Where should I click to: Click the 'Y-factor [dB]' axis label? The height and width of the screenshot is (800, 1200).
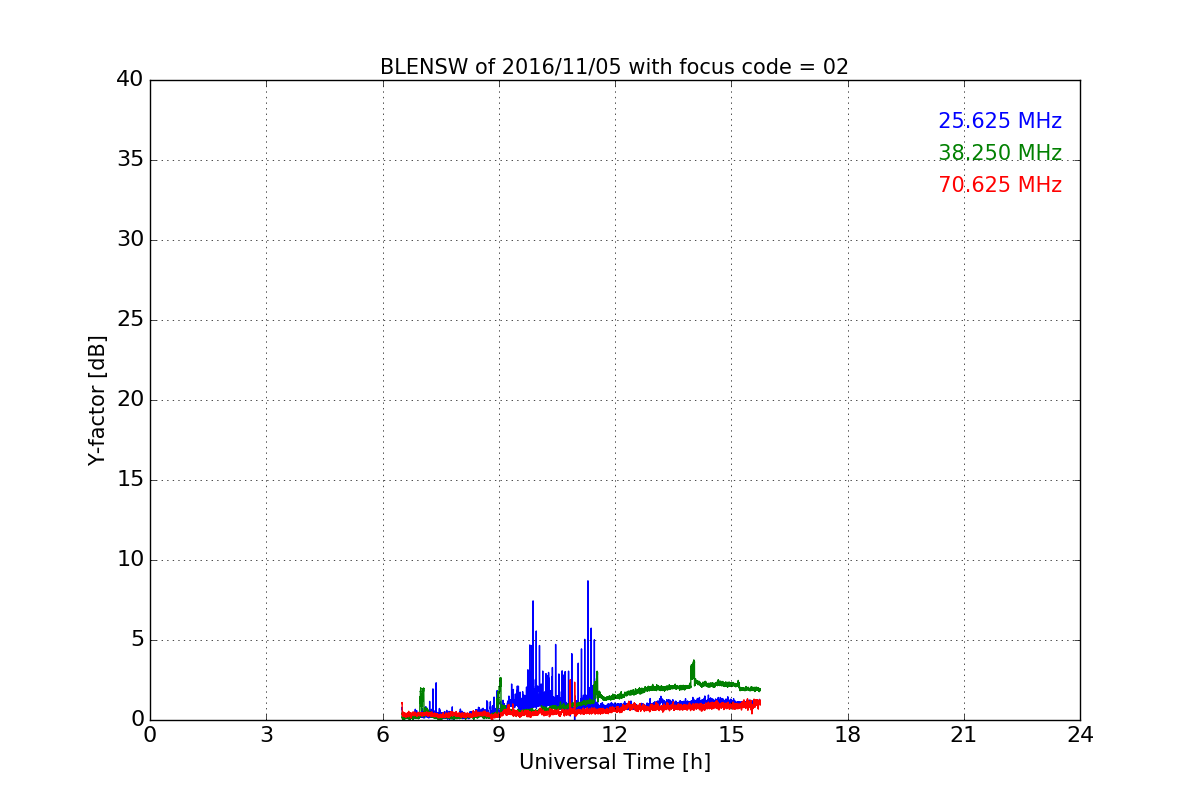[97, 400]
